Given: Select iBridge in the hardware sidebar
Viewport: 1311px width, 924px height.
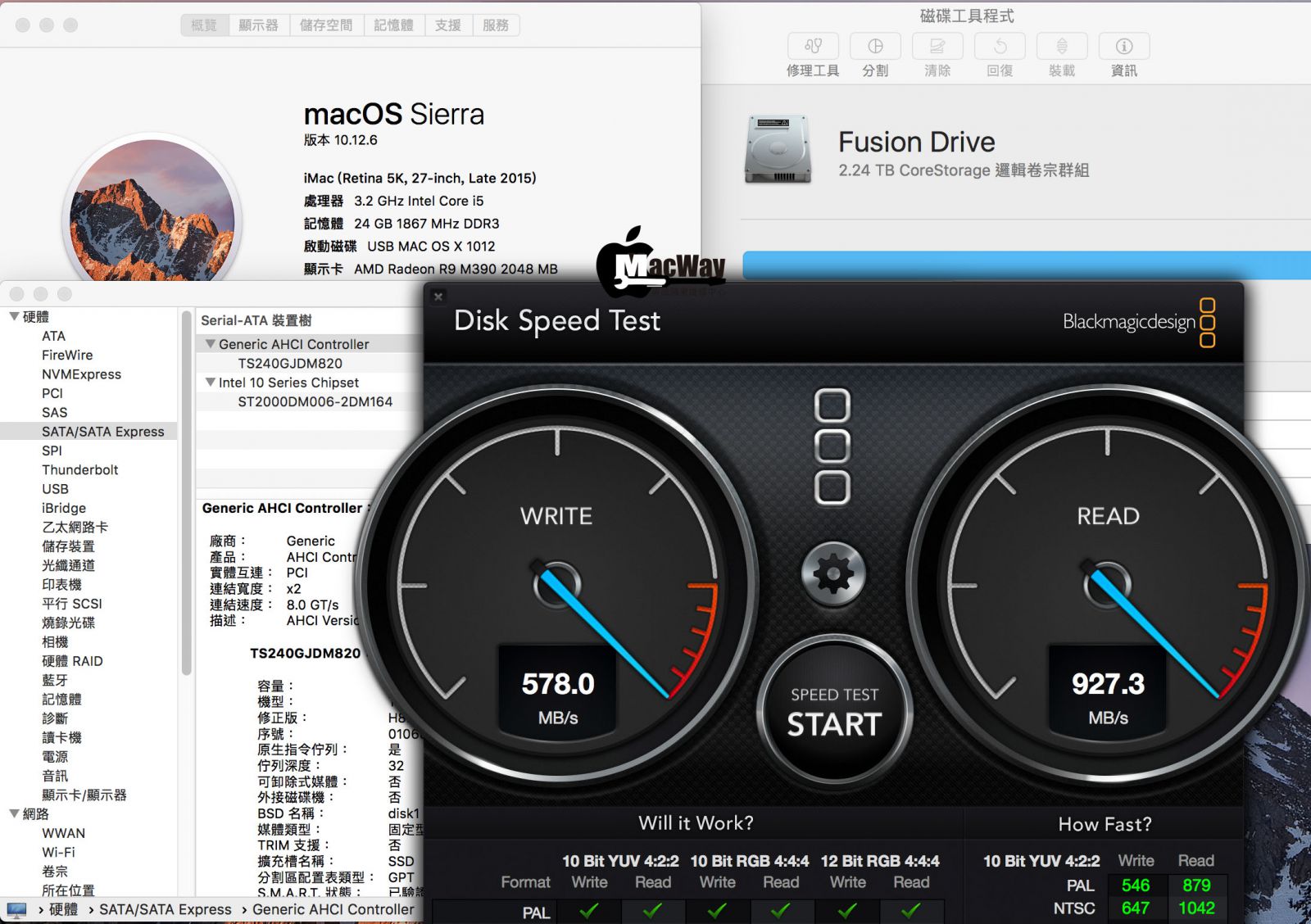Looking at the screenshot, I should [63, 508].
